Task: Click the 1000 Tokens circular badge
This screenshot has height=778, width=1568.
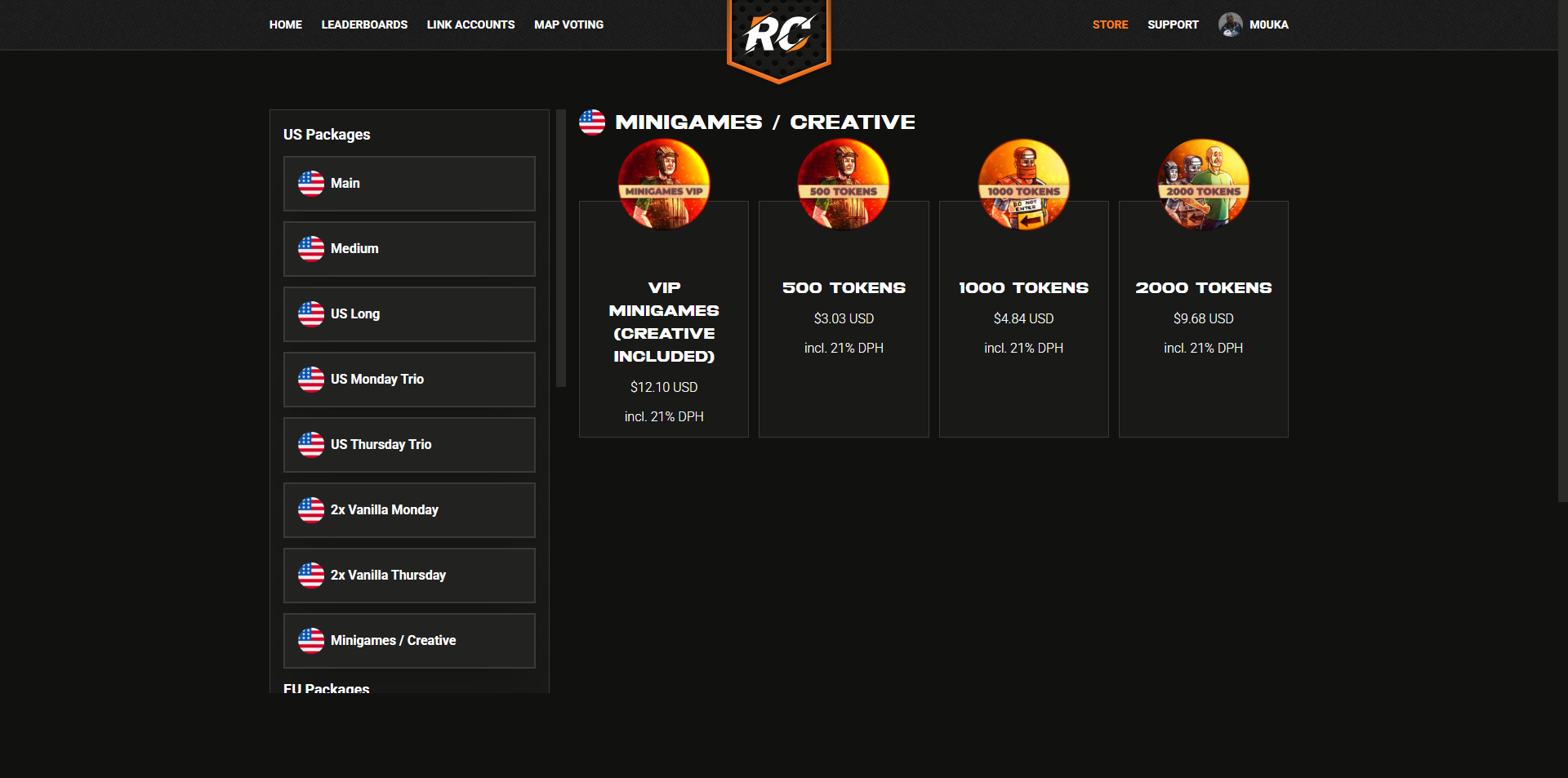Action: point(1022,184)
